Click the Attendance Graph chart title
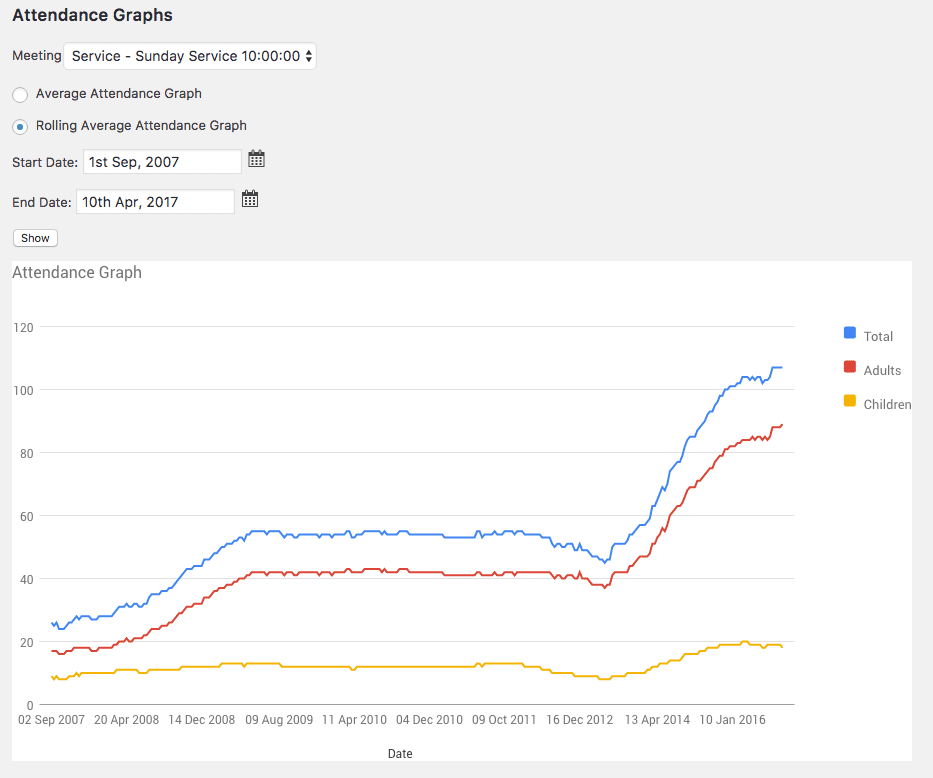933x778 pixels. pos(77,272)
